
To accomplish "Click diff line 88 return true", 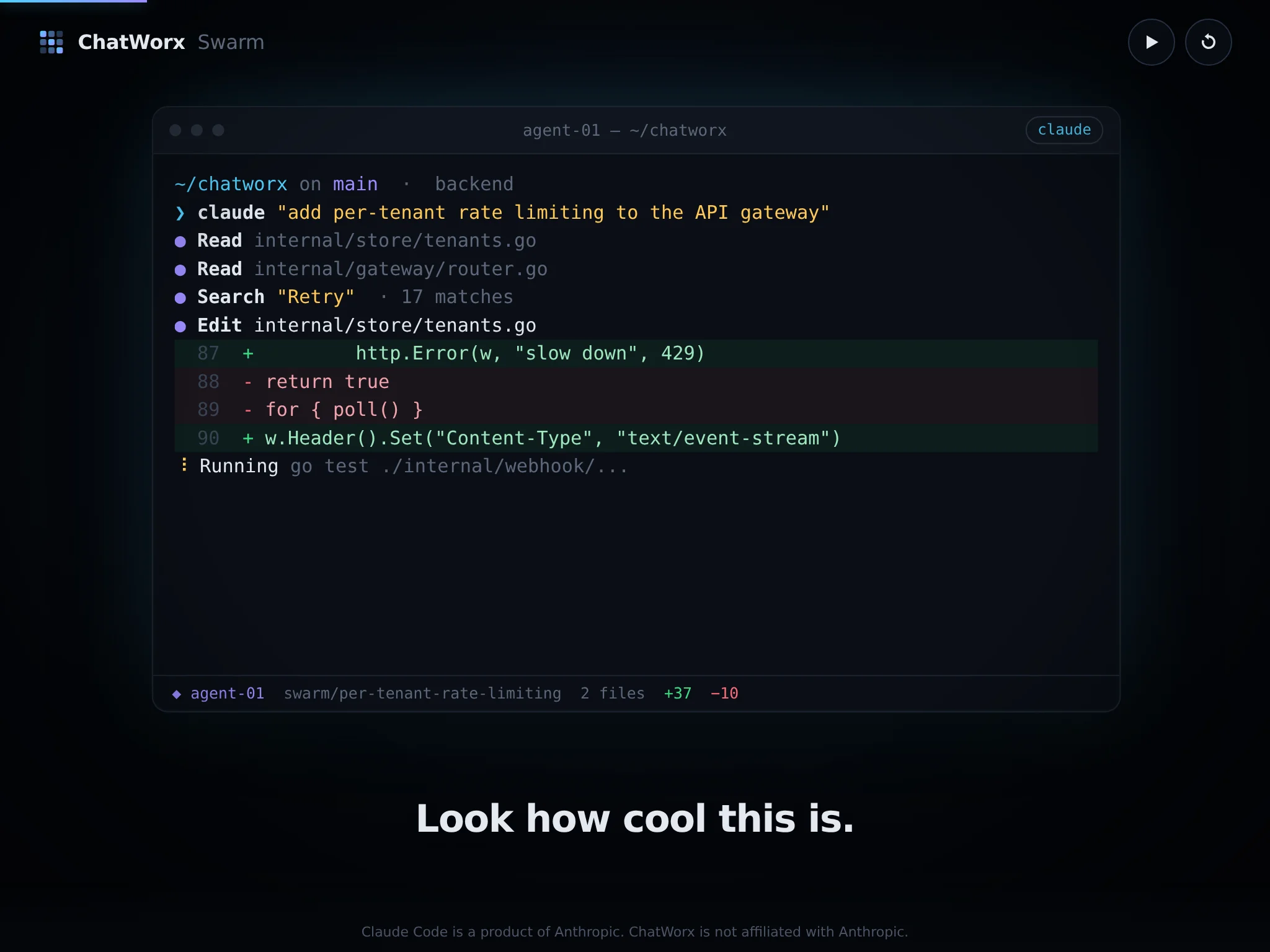I will (x=636, y=382).
